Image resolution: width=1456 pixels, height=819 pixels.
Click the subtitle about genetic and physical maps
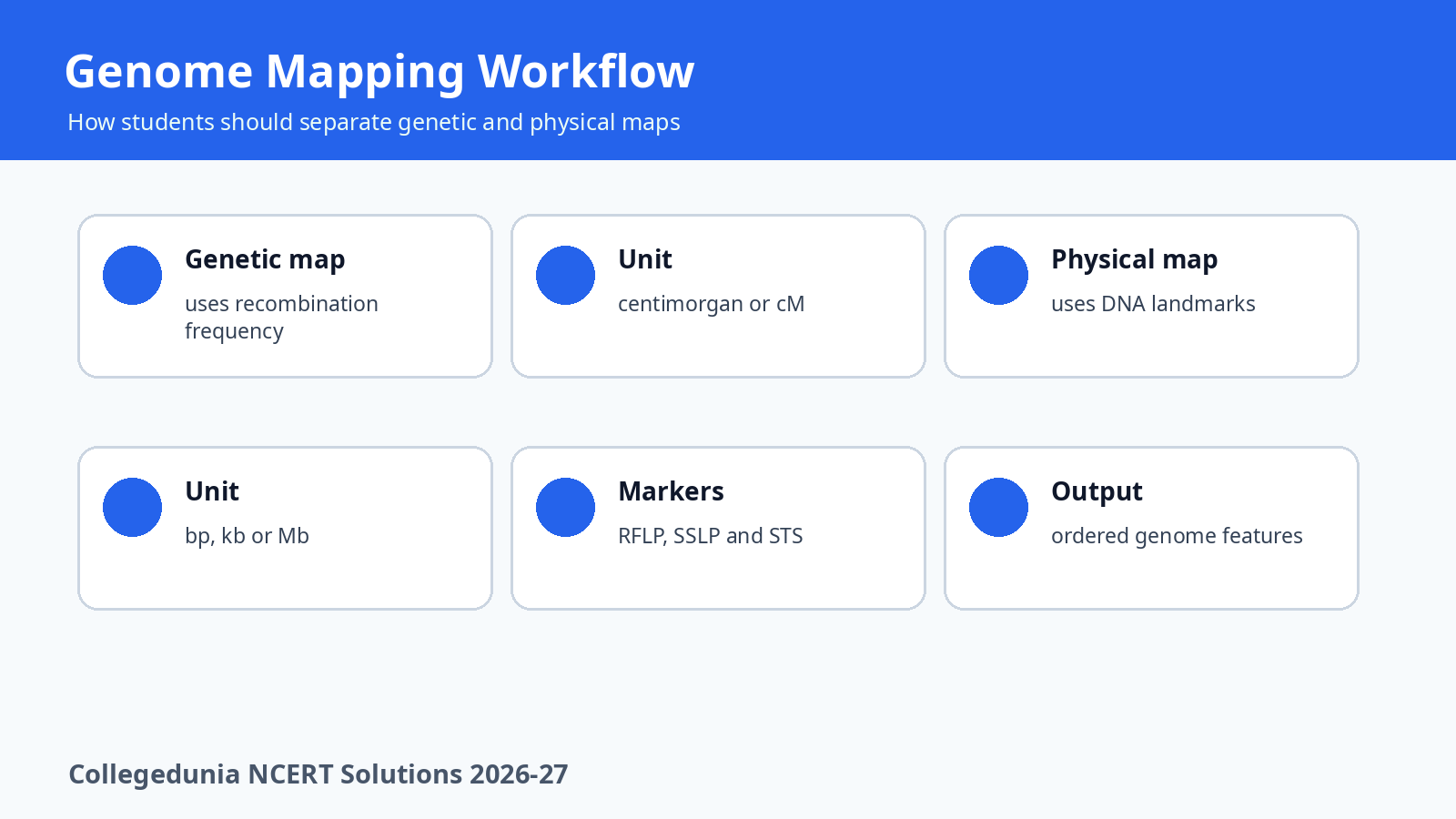point(374,122)
